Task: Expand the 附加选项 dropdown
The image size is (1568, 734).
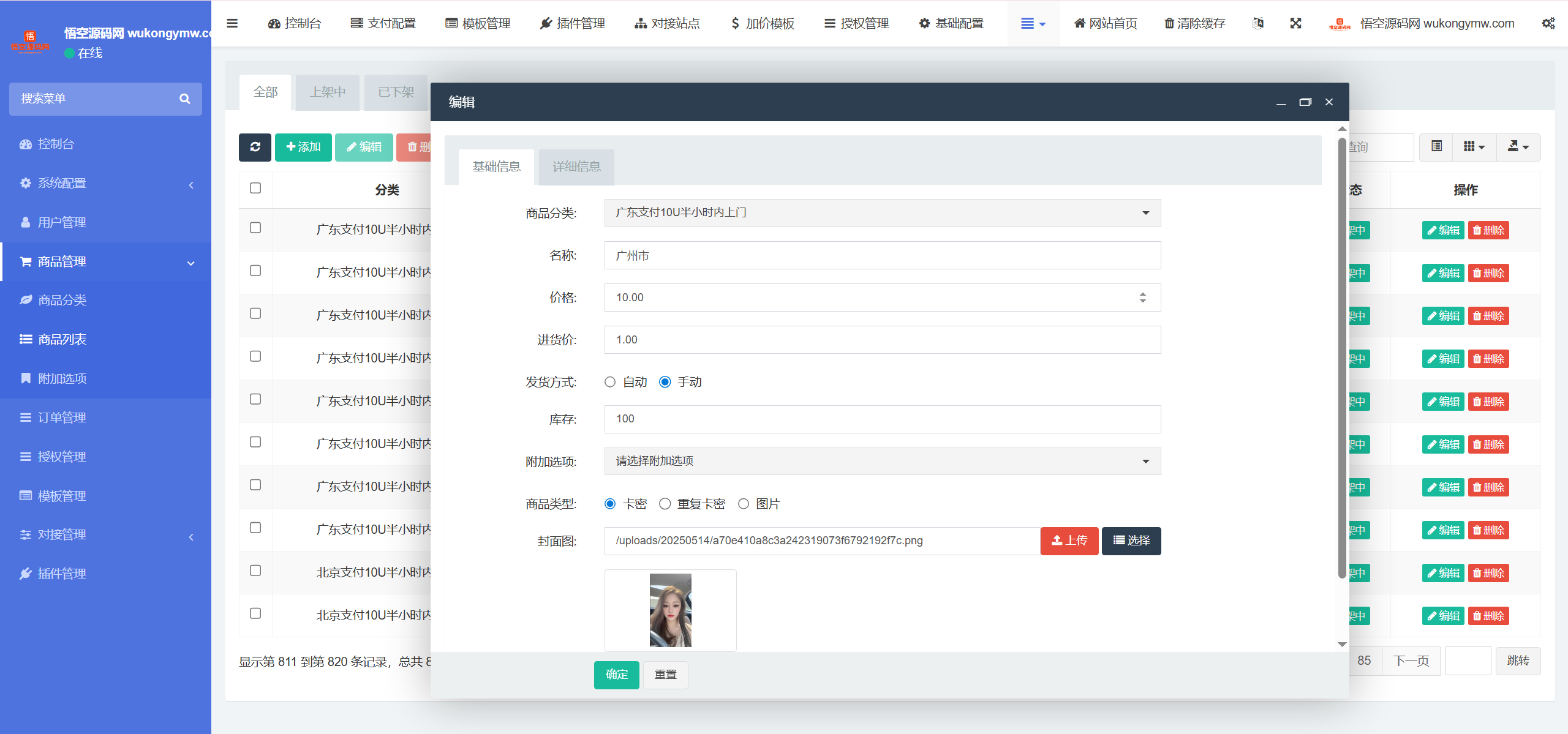Action: 882,461
